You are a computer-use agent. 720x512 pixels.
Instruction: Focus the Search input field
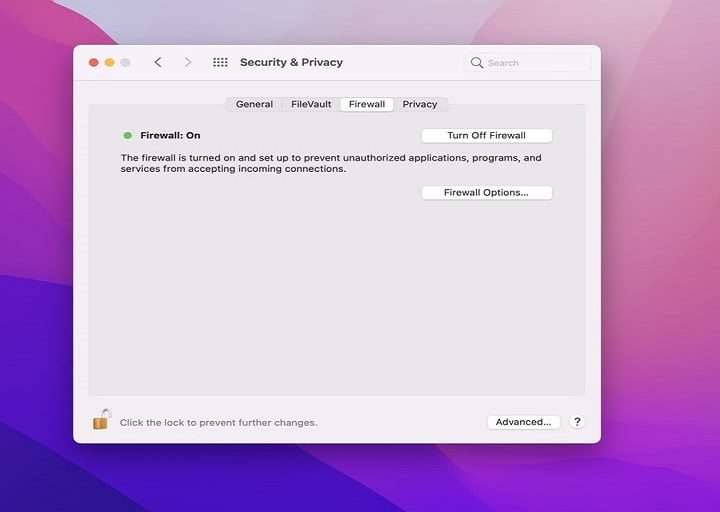[535, 63]
